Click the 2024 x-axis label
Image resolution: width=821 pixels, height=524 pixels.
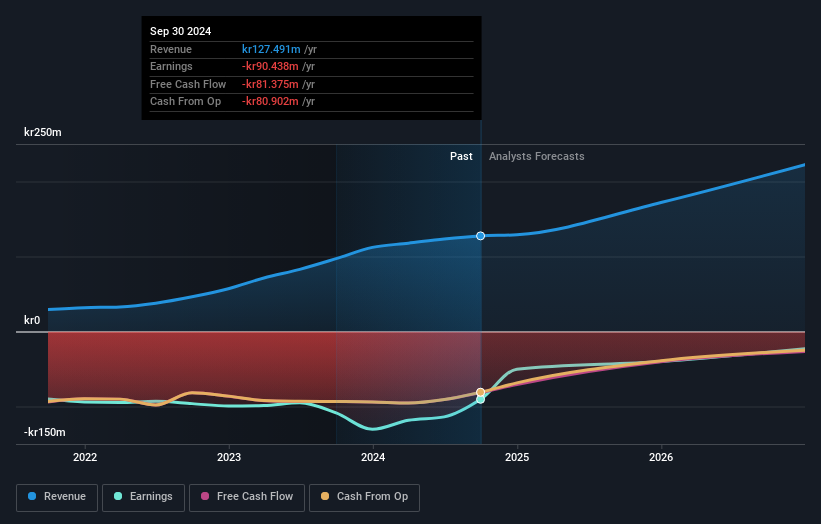(373, 457)
